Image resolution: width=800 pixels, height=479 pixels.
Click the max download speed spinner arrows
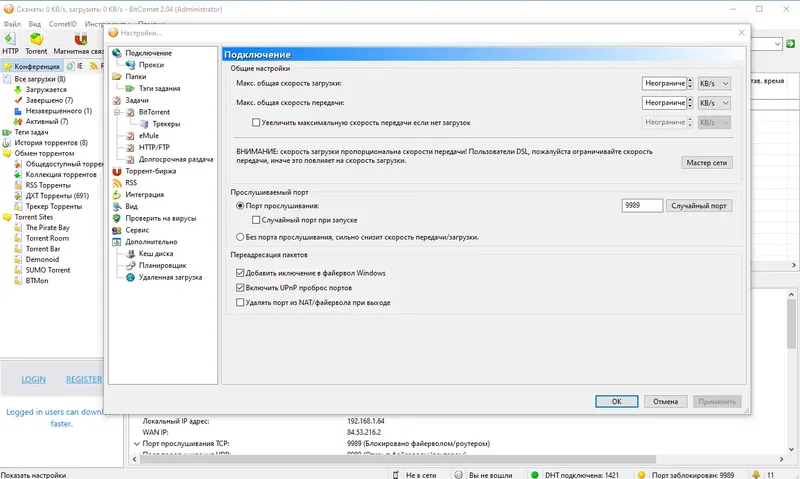(x=690, y=83)
